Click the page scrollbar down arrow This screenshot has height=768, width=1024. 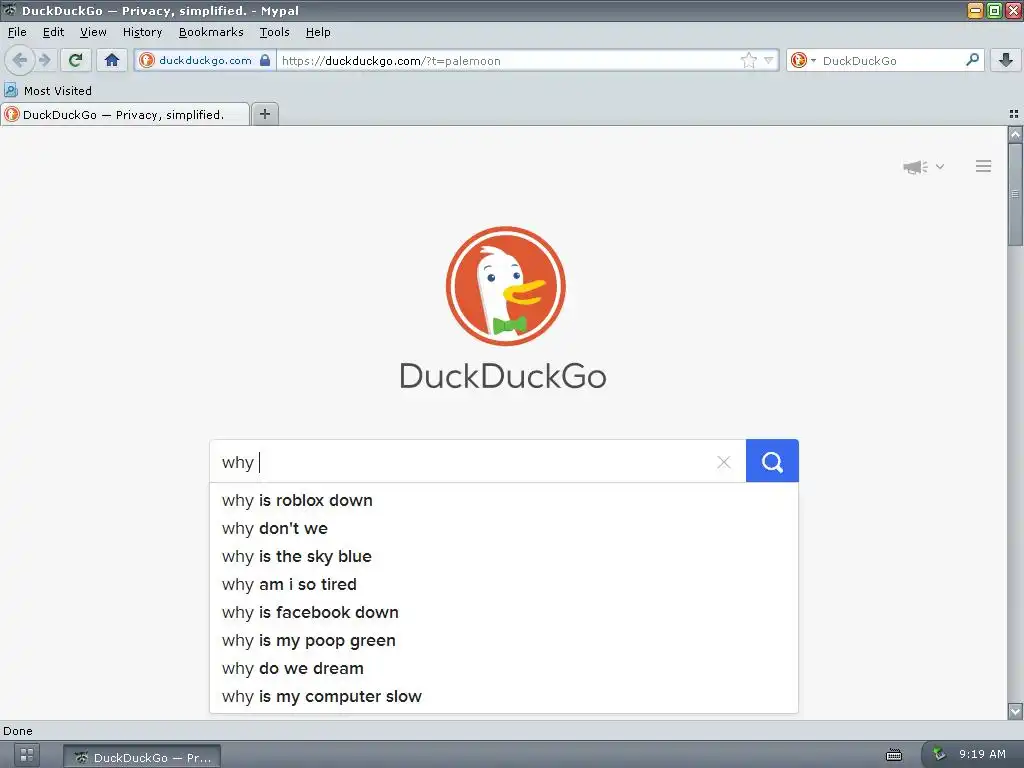click(1015, 711)
